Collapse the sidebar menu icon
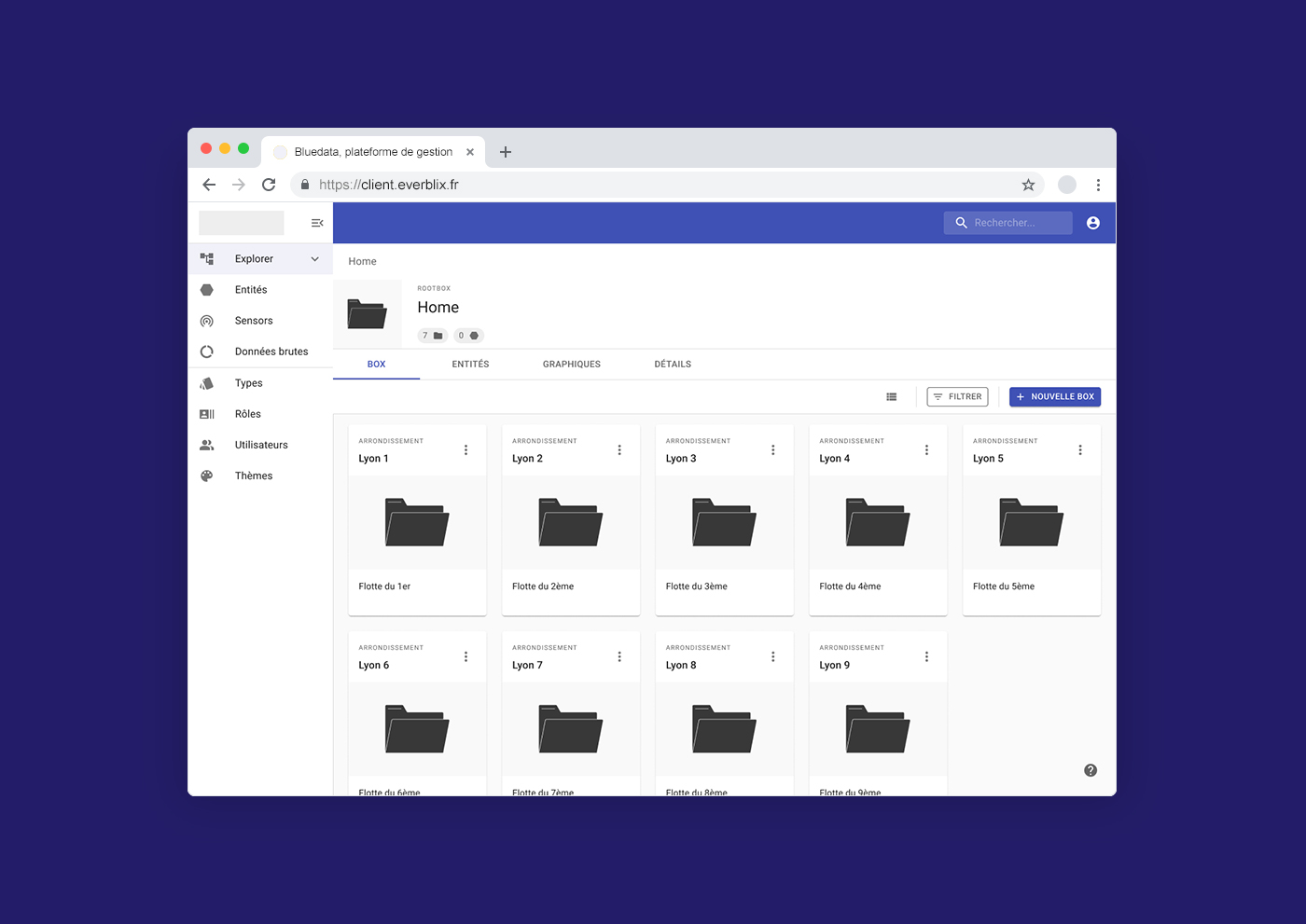The image size is (1306, 924). [317, 223]
